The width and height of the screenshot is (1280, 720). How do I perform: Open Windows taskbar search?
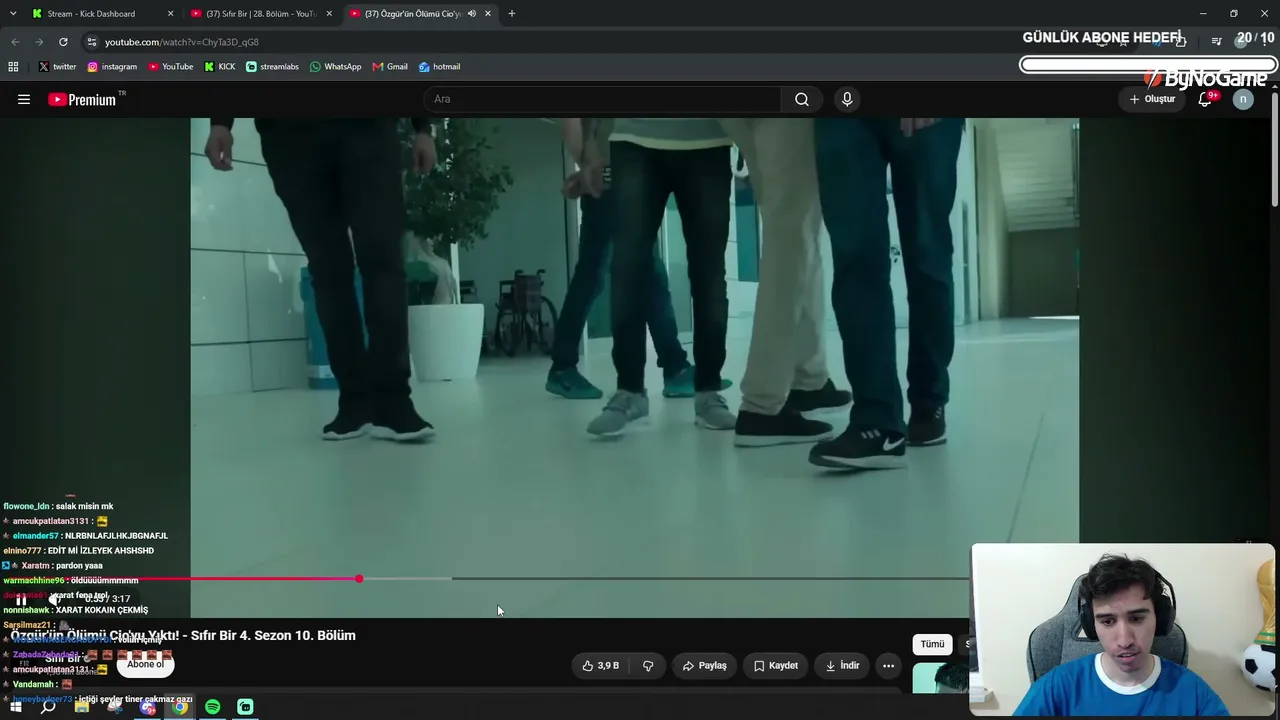pyautogui.click(x=48, y=707)
